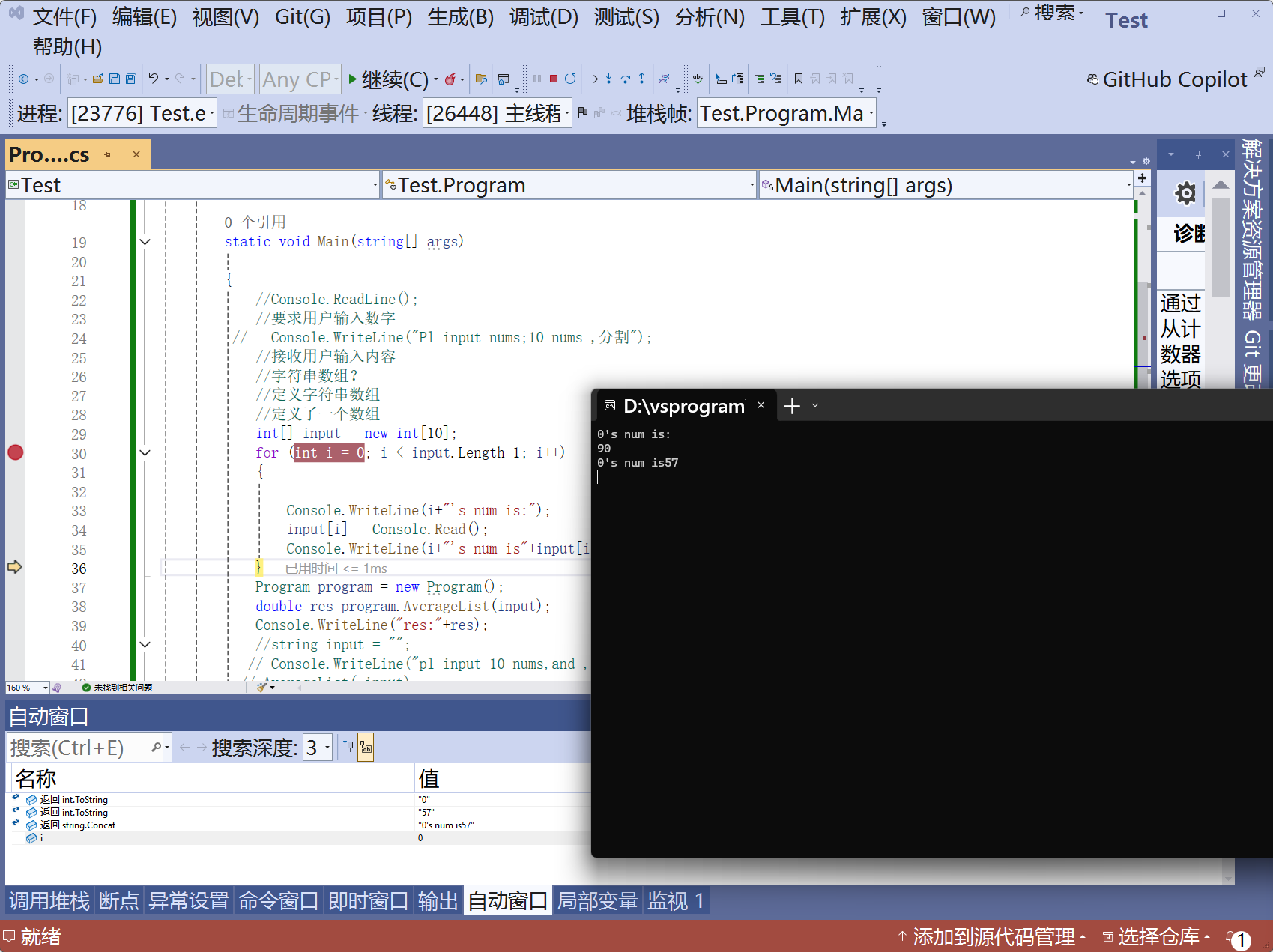Click the breakpoint red dot on line 30
Viewport: 1273px width, 952px height.
15,452
